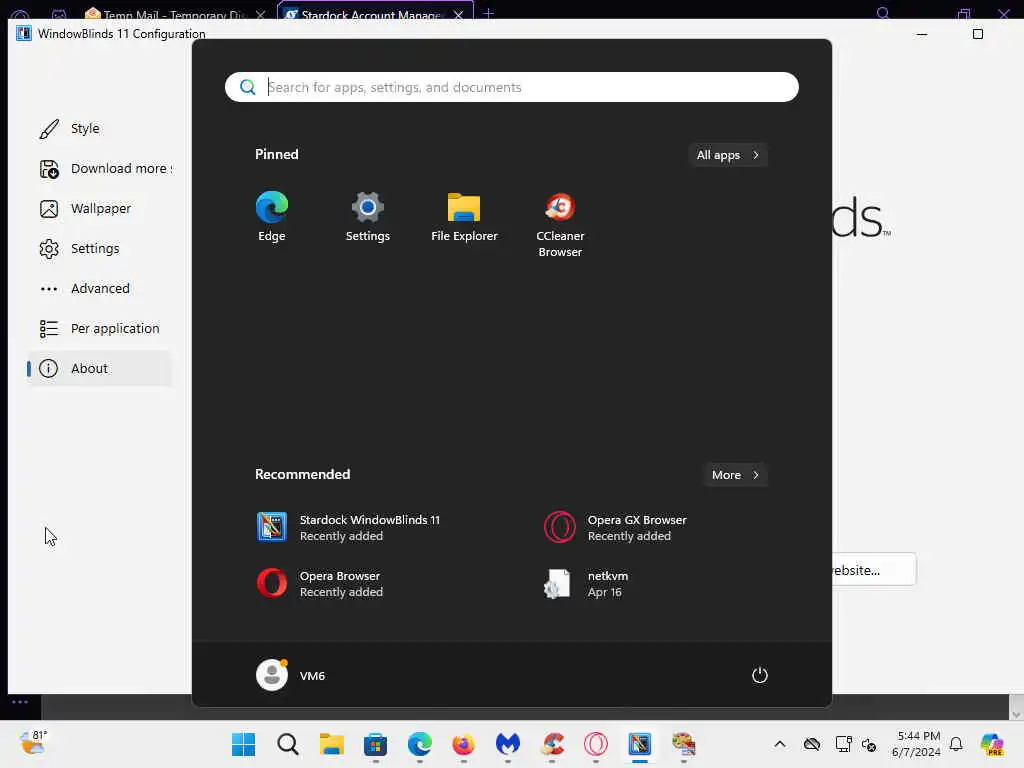Open the paint palette app on taskbar

coord(684,744)
